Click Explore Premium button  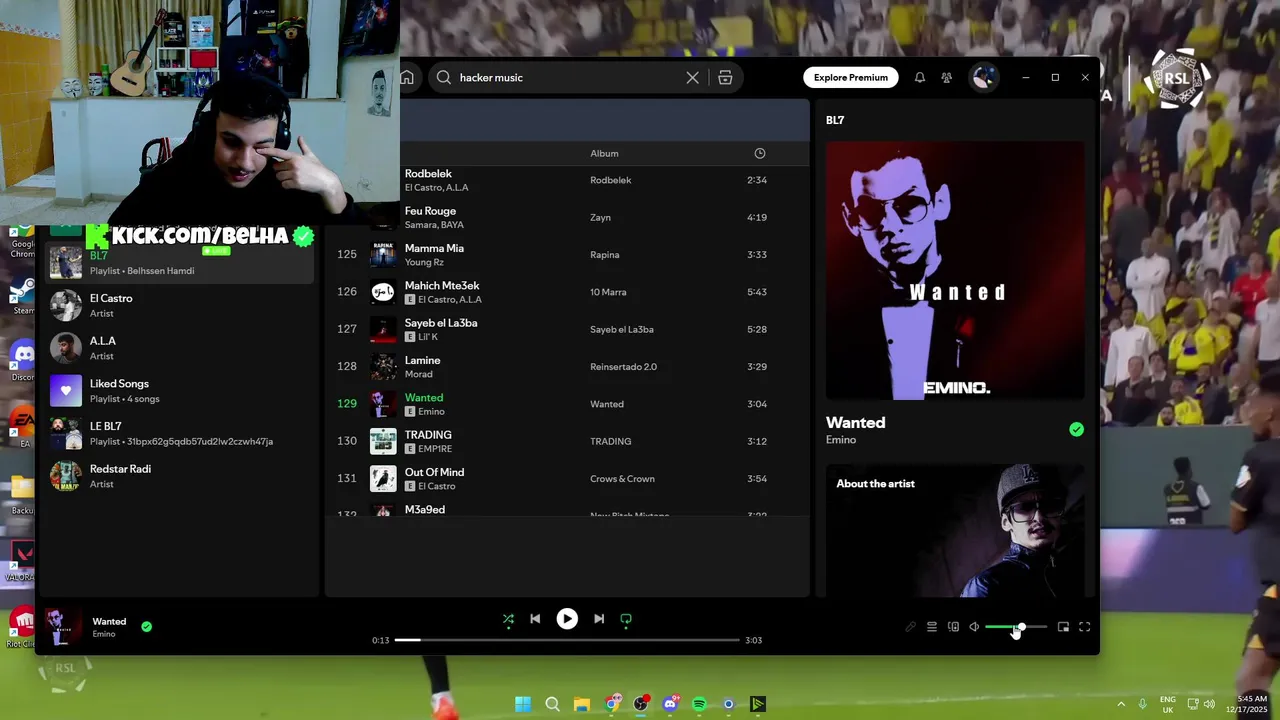tap(851, 77)
